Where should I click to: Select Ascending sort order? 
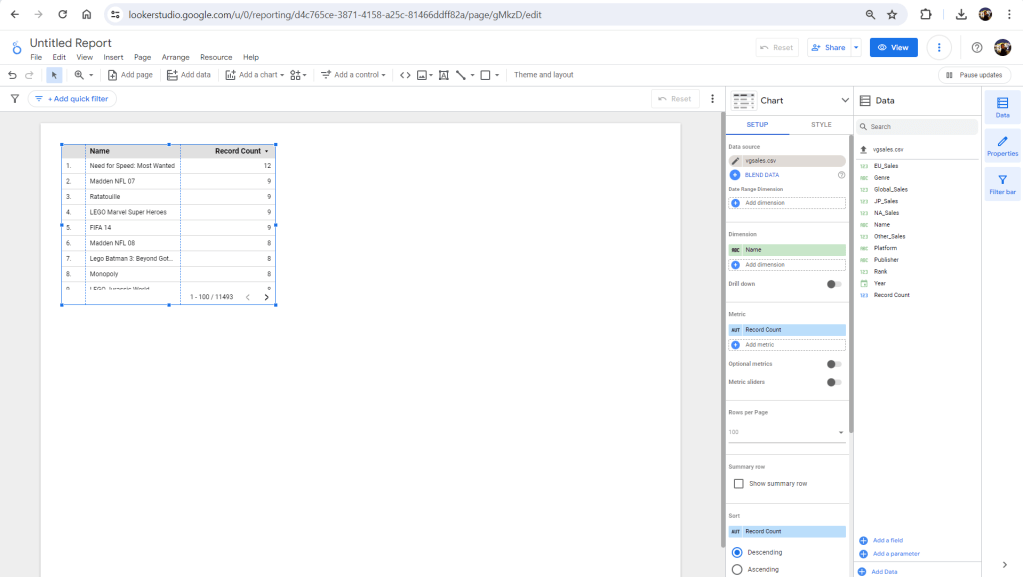pyautogui.click(x=738, y=569)
